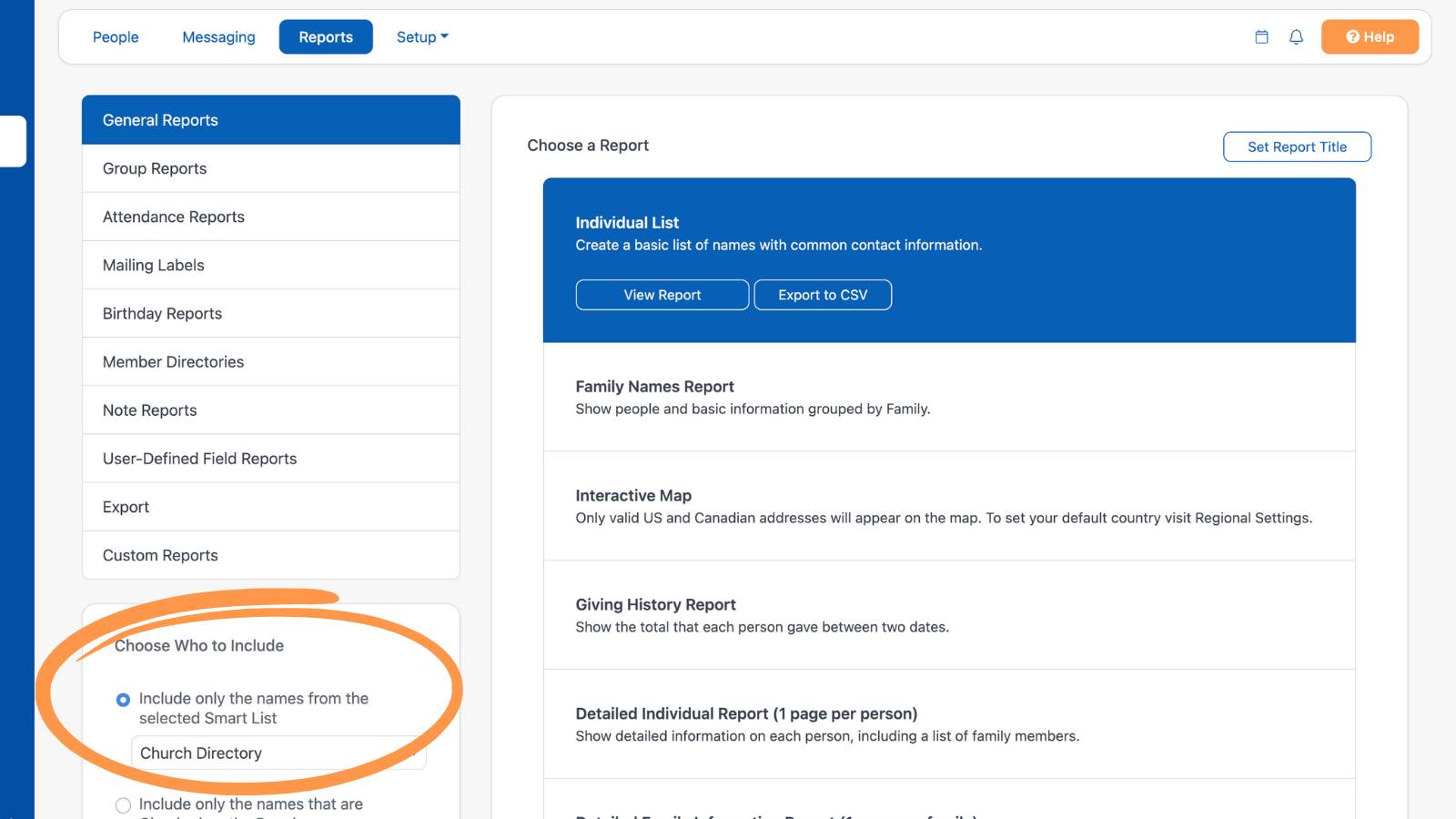1456x819 pixels.
Task: Choose the Giving History Report
Action: [x=949, y=615]
